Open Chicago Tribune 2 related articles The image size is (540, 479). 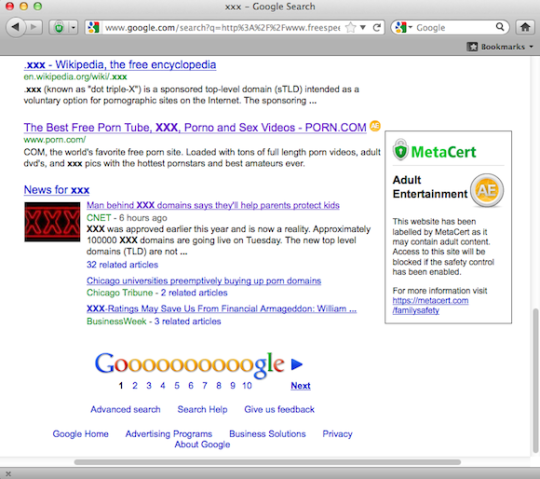(194, 293)
